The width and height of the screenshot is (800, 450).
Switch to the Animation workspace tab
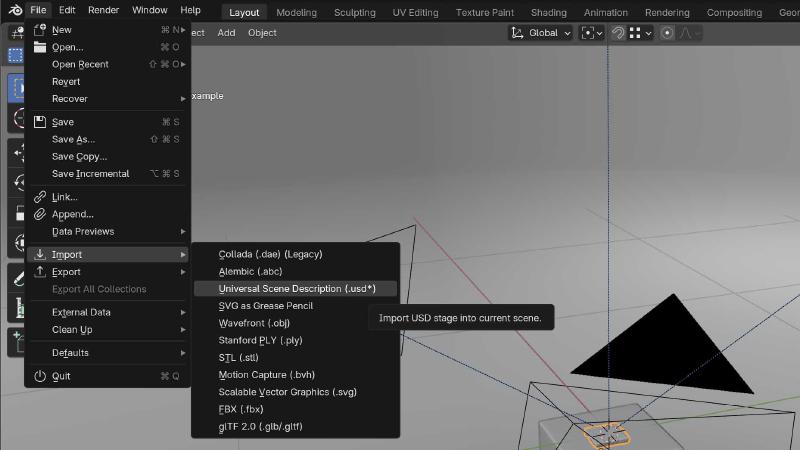point(606,12)
